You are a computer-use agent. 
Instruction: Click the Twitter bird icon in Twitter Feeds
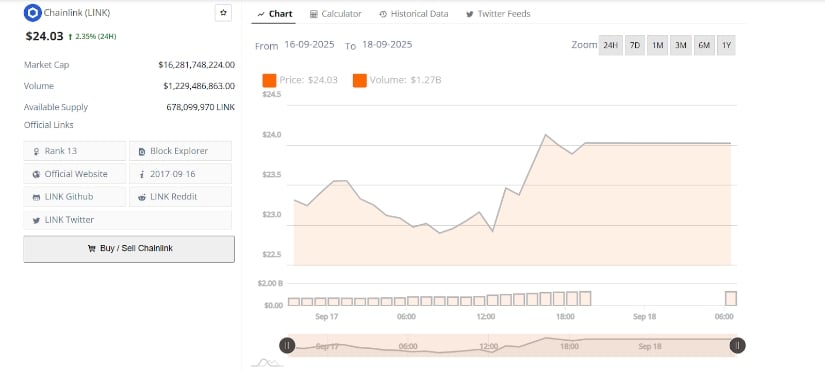(469, 14)
